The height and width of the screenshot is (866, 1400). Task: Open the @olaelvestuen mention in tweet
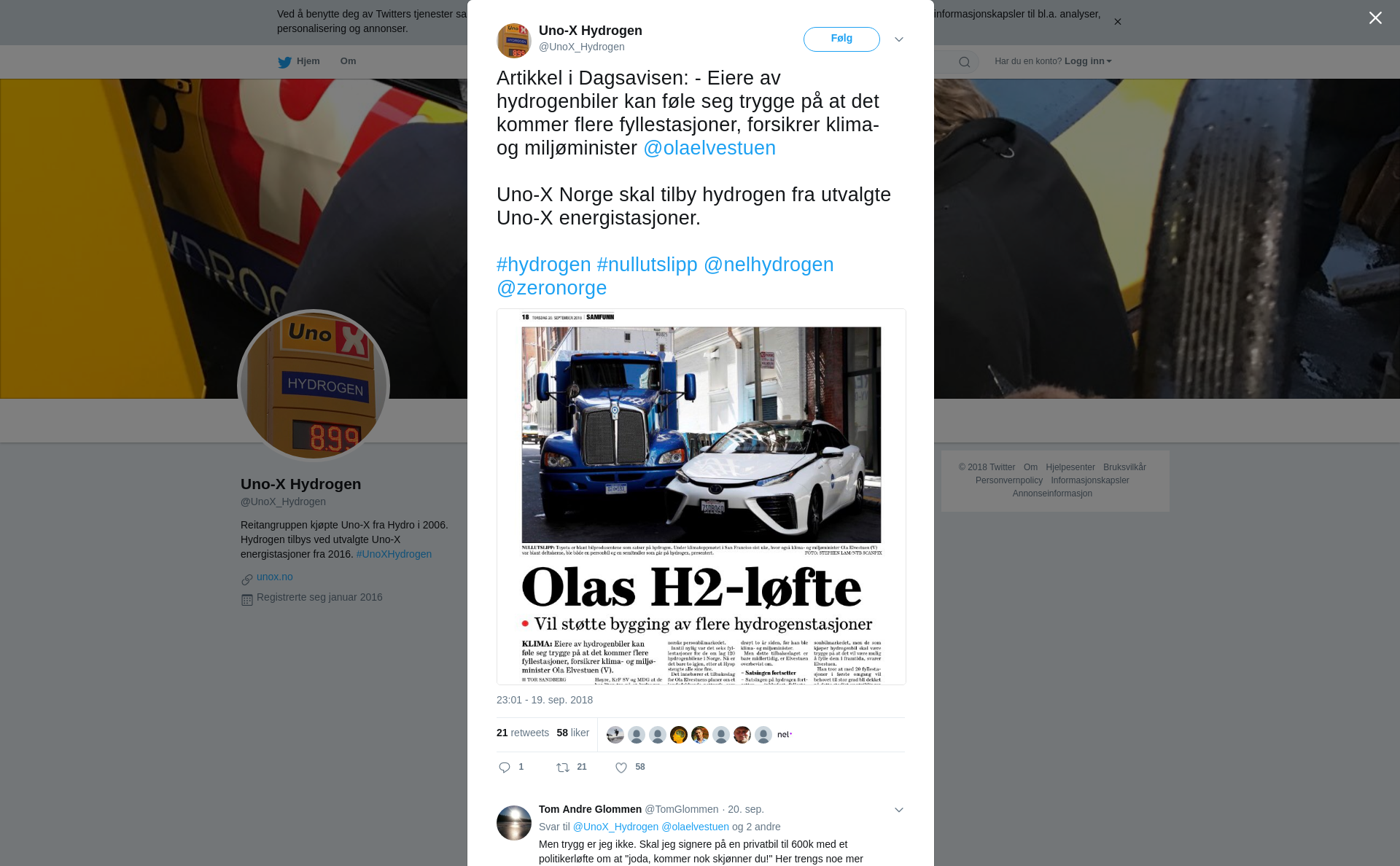pos(709,148)
